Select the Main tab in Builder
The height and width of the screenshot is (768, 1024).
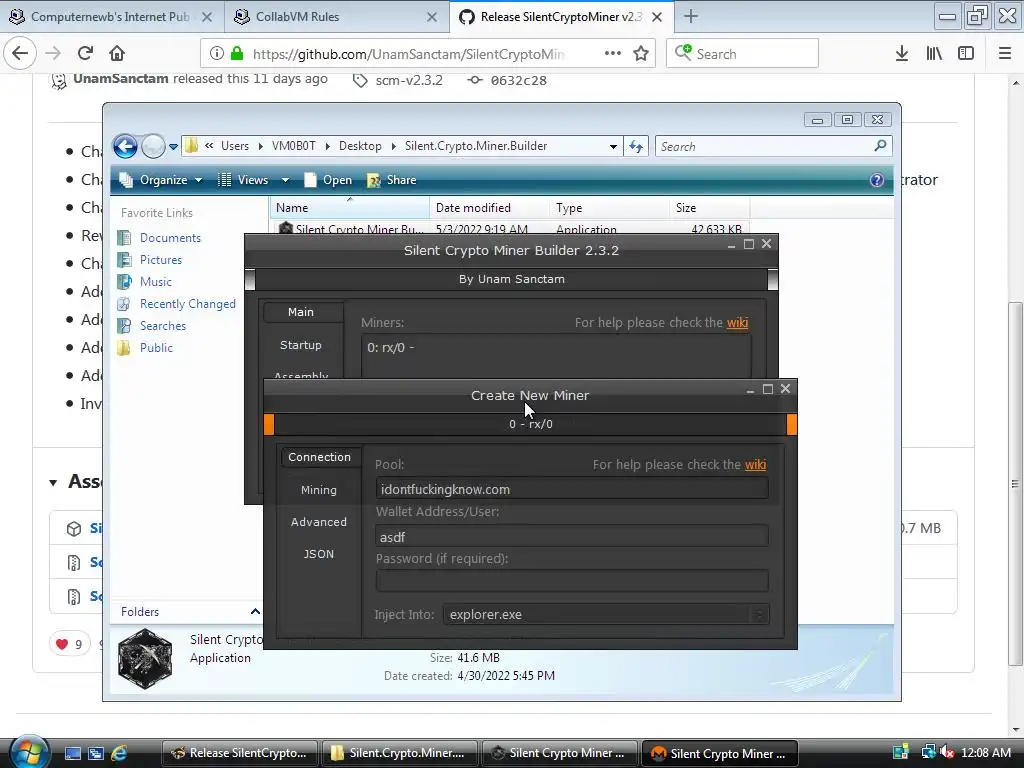click(x=301, y=312)
